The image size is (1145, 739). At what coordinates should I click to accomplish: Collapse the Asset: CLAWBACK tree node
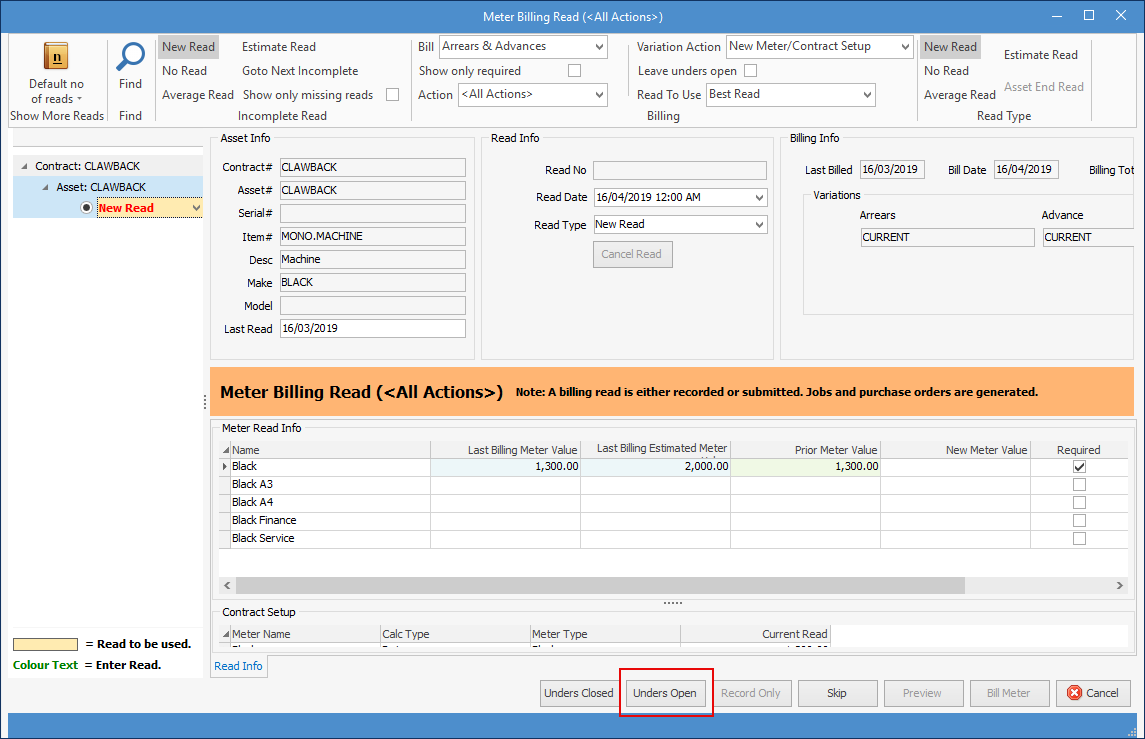pos(45,188)
